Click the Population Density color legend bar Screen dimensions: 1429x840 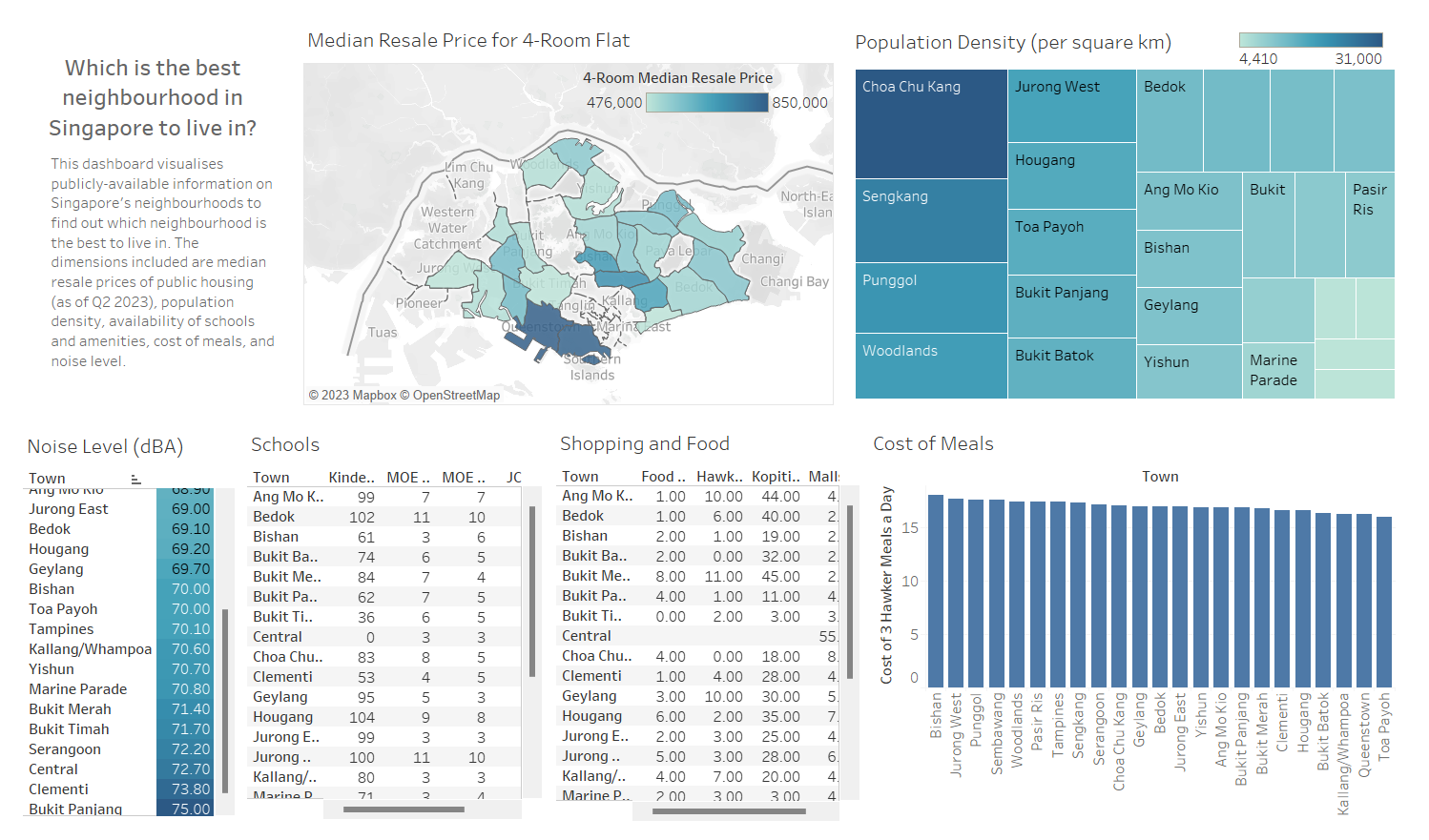[x=1310, y=40]
